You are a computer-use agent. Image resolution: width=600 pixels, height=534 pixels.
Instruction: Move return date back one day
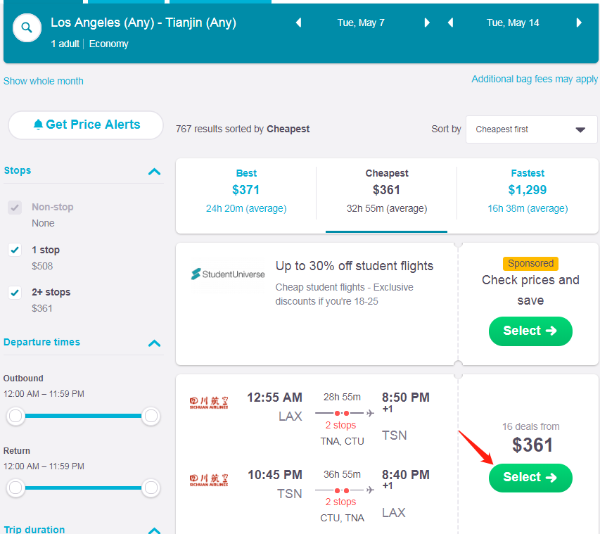pyautogui.click(x=449, y=22)
